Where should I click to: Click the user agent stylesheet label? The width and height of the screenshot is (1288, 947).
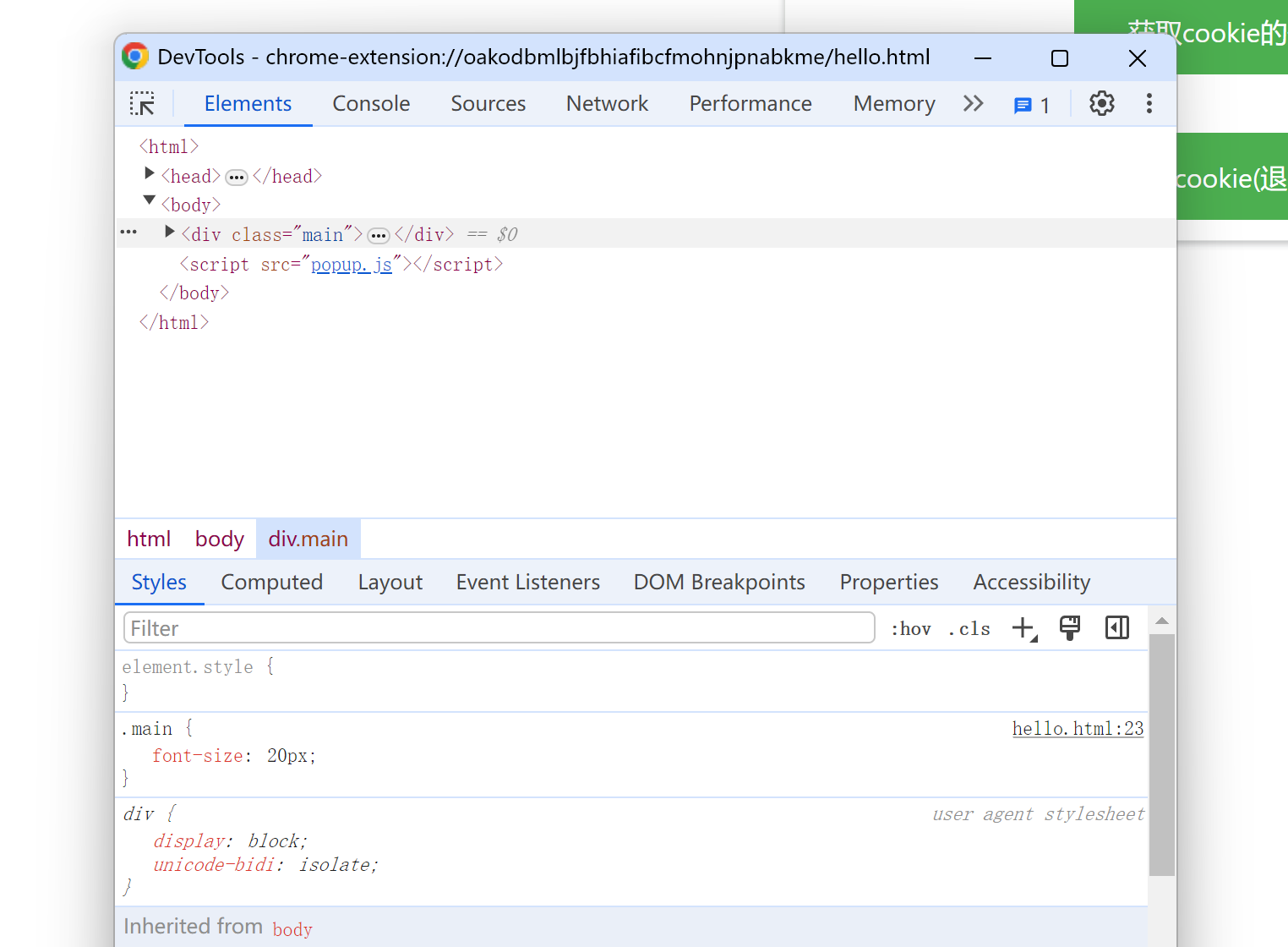click(1038, 814)
